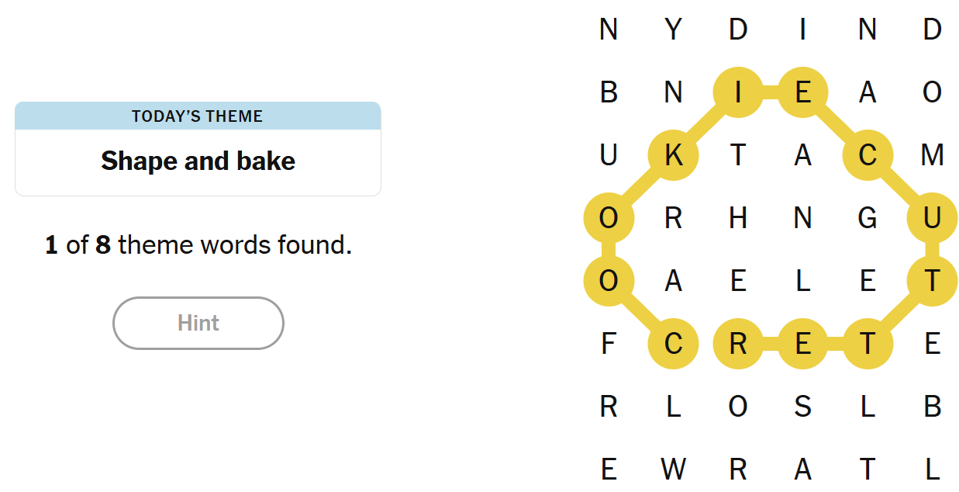Viewport: 959px width, 492px height.
Task: Select the letter Y in the grid
Action: (x=673, y=30)
